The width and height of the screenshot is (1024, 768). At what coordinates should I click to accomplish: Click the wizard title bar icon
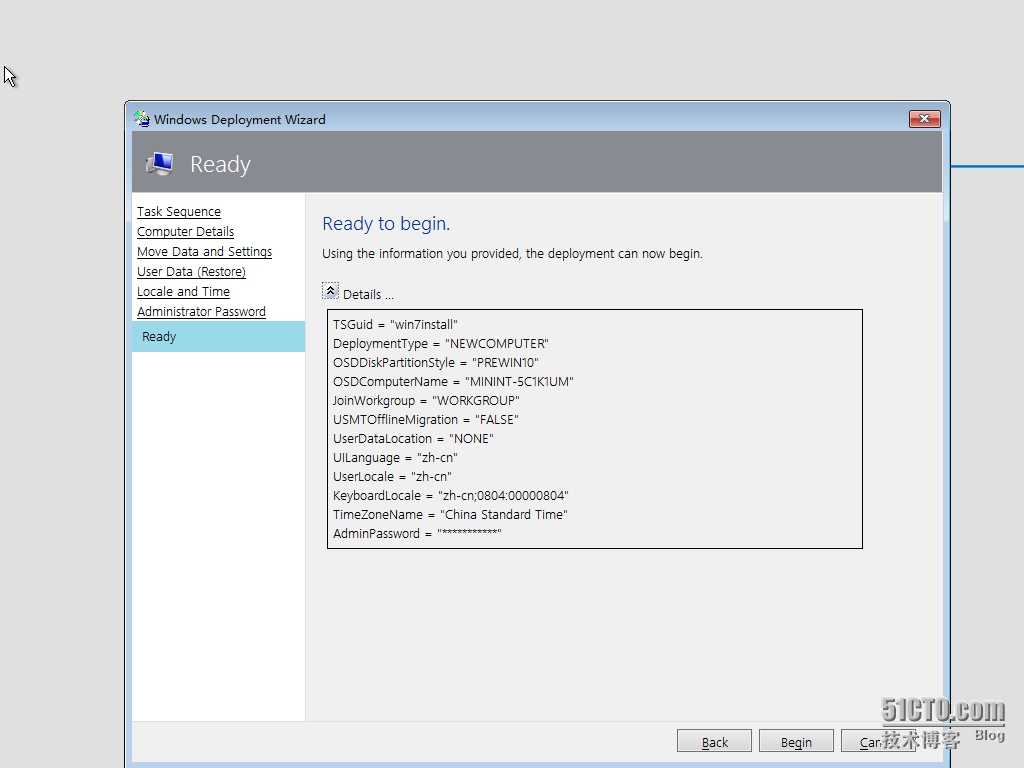click(x=142, y=119)
